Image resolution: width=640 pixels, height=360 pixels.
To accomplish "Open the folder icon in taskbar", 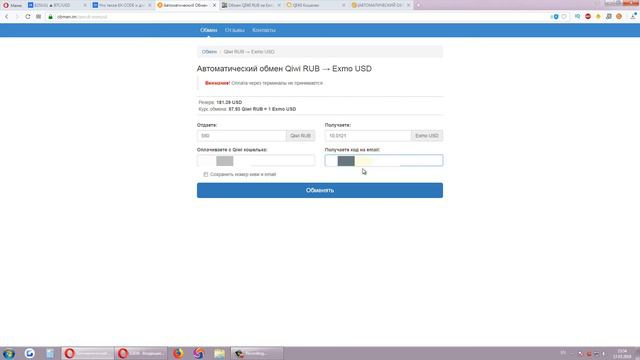I will point(219,353).
